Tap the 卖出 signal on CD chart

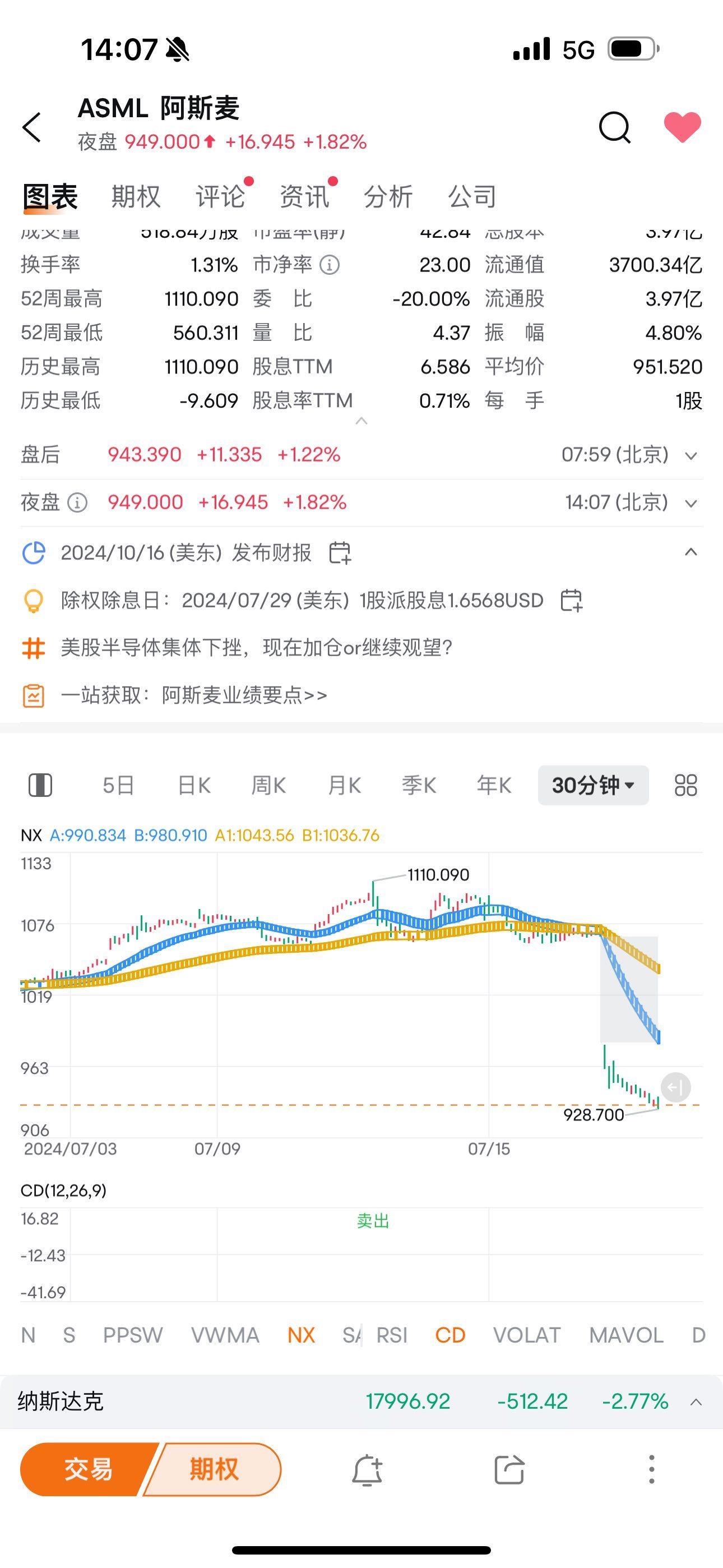tap(373, 1220)
